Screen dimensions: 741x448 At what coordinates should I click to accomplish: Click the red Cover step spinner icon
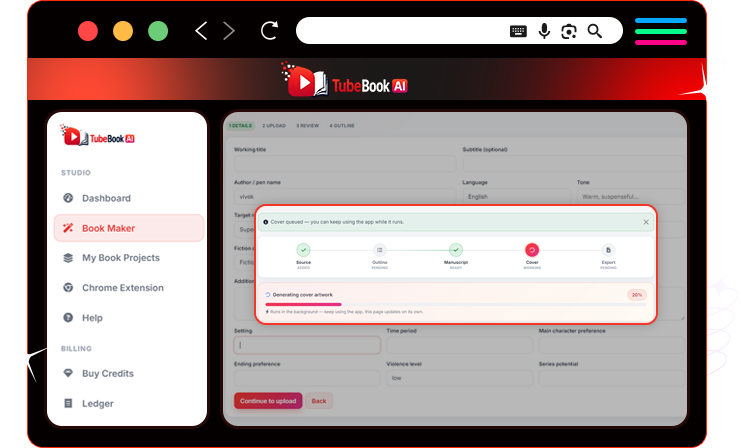(x=532, y=250)
